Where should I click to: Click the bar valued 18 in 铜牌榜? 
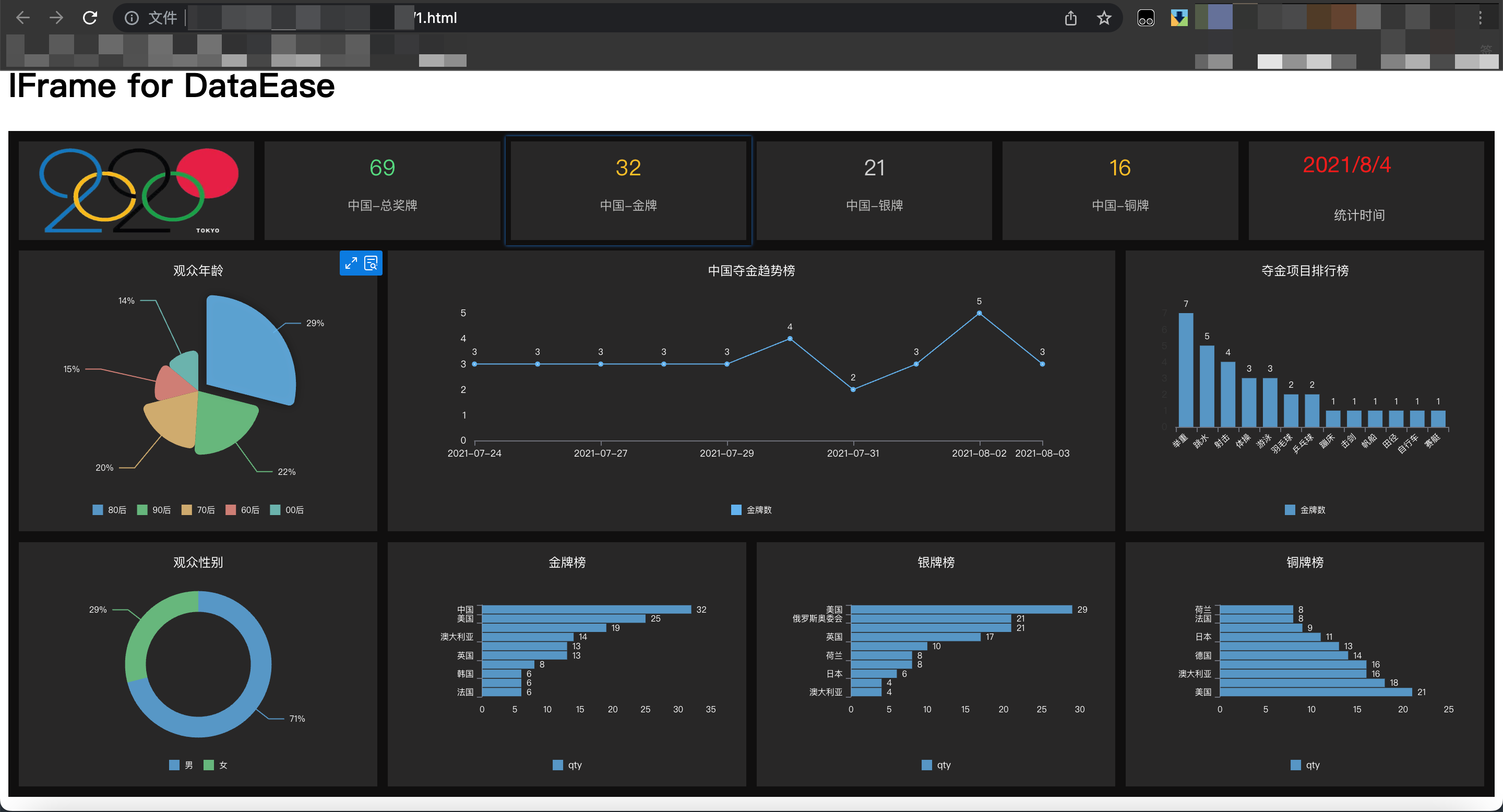point(1302,683)
